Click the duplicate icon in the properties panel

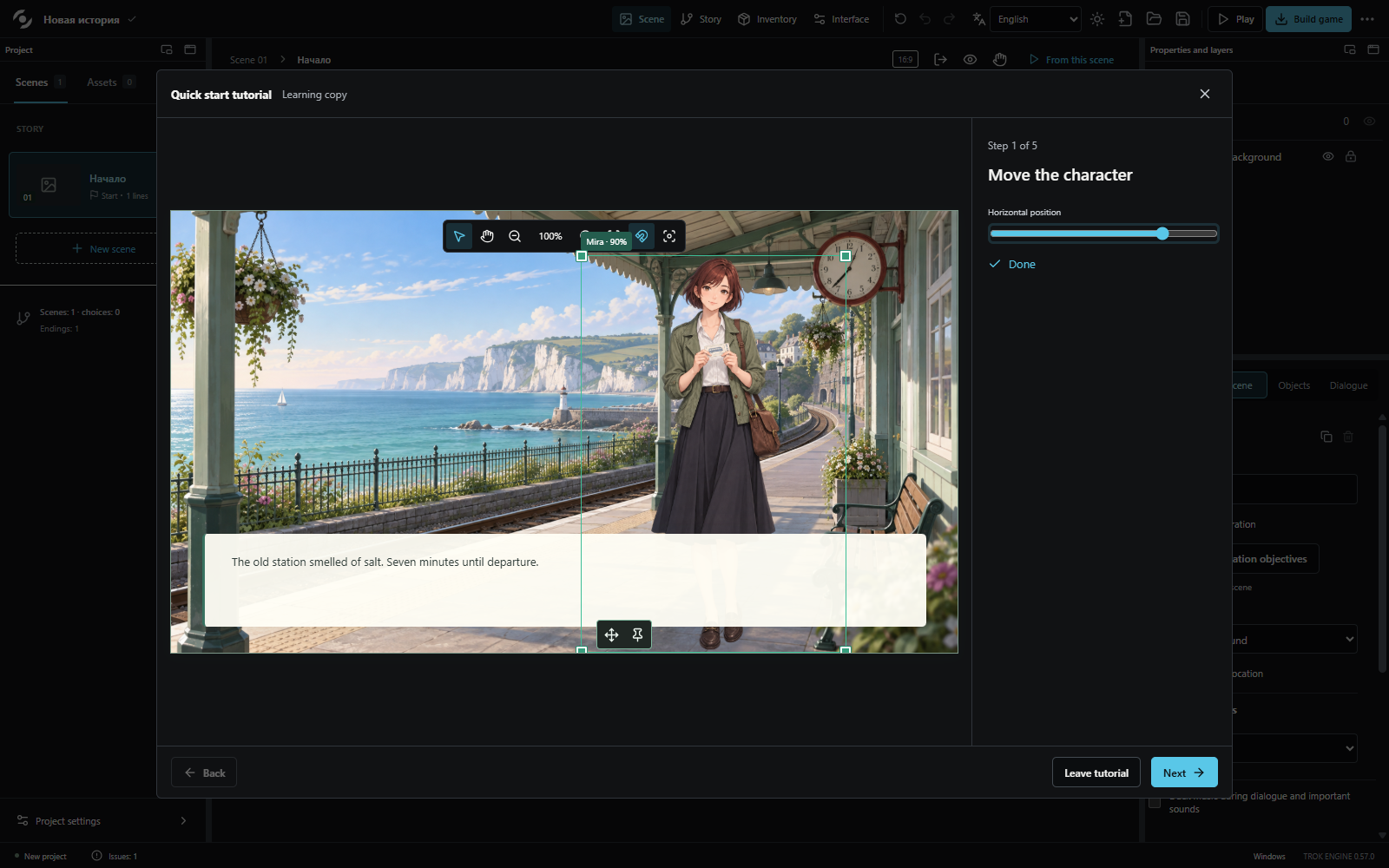point(1326,437)
